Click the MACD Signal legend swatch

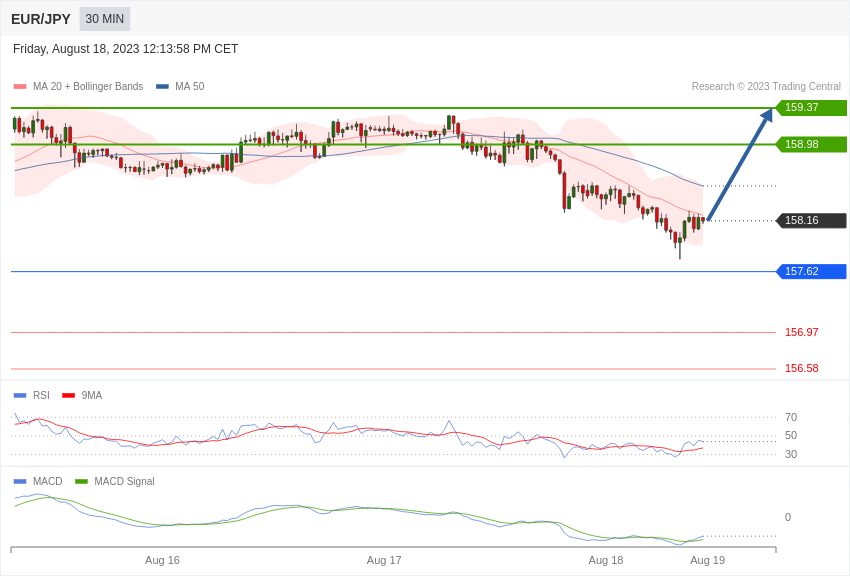(x=81, y=481)
